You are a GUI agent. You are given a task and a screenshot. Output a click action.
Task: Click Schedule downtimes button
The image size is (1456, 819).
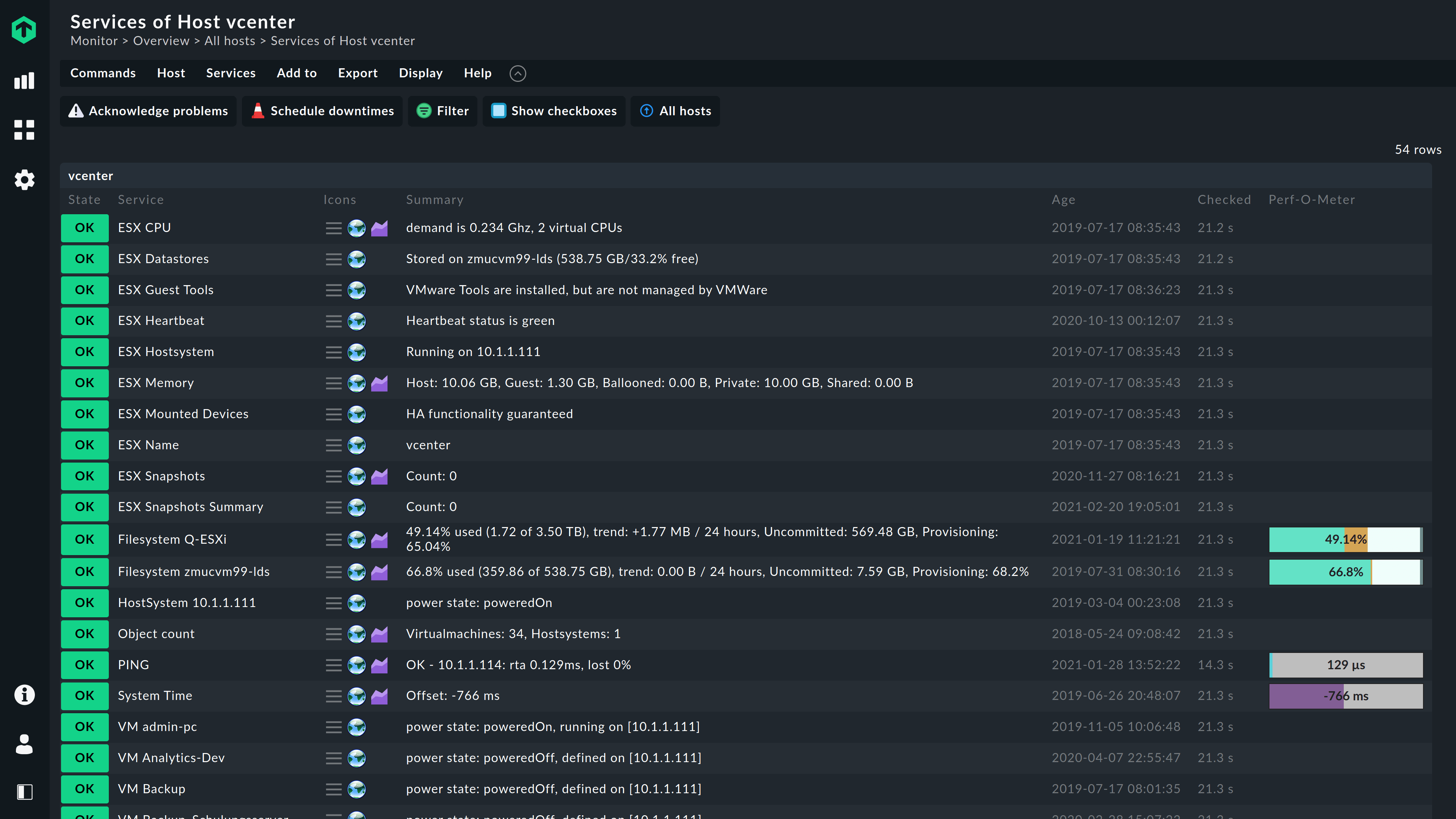pos(322,111)
